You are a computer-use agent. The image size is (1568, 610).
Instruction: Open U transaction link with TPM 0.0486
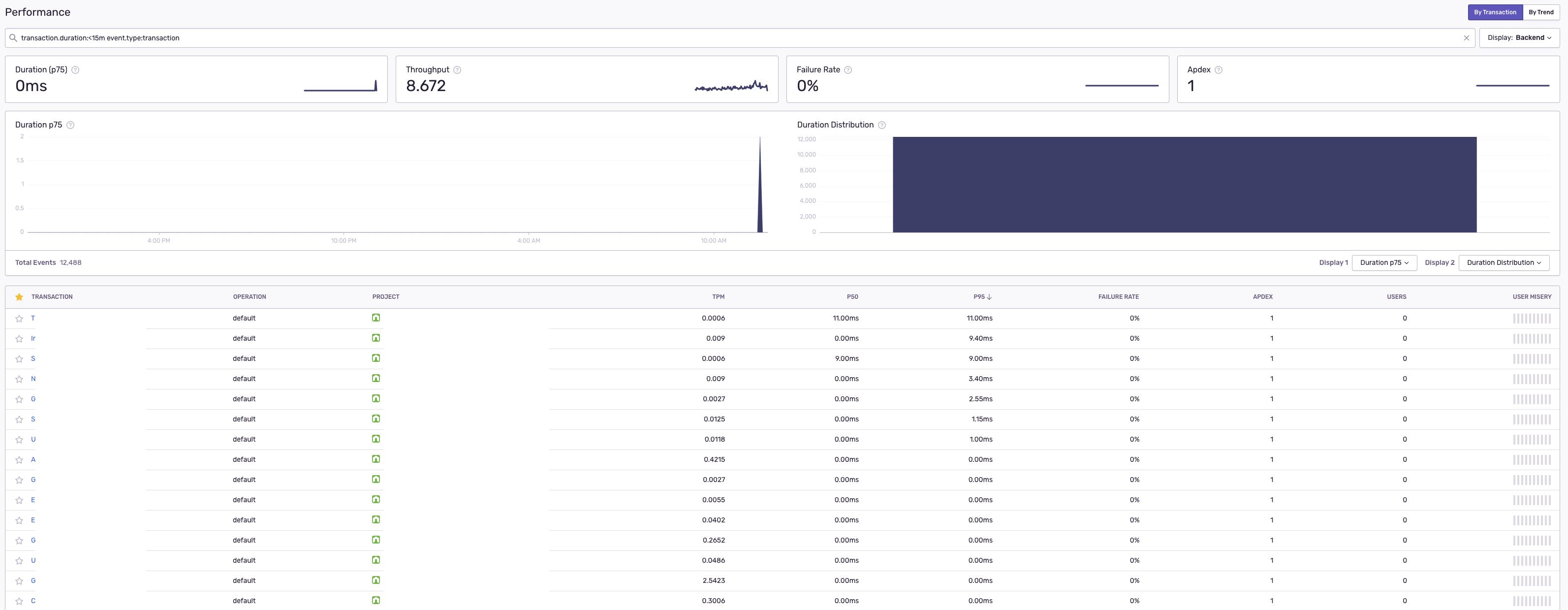pos(33,561)
